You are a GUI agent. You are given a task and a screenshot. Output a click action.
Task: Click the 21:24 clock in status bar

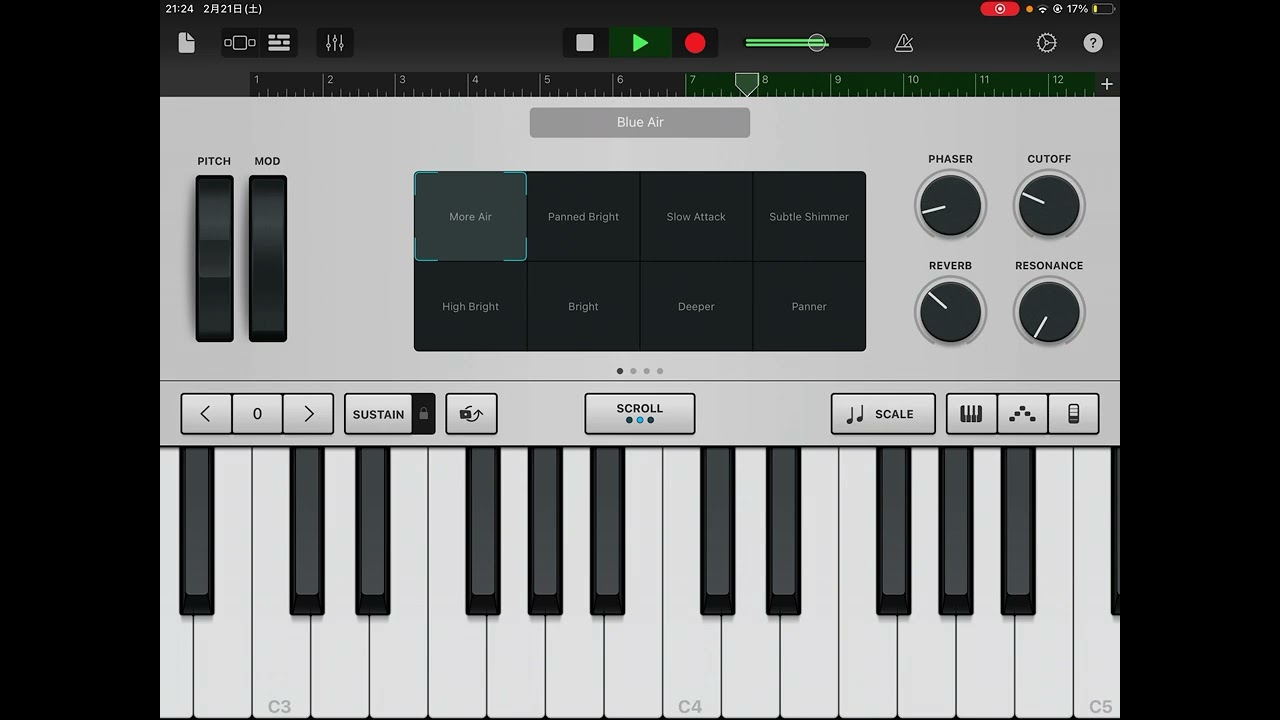point(180,9)
